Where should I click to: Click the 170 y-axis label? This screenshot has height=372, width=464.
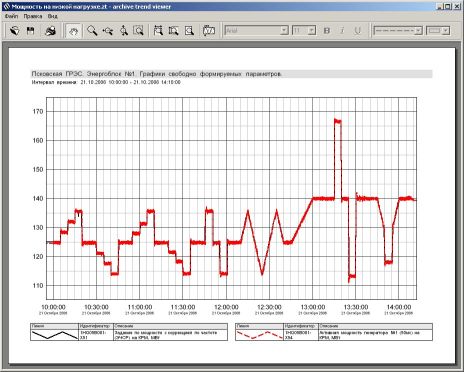[38, 112]
